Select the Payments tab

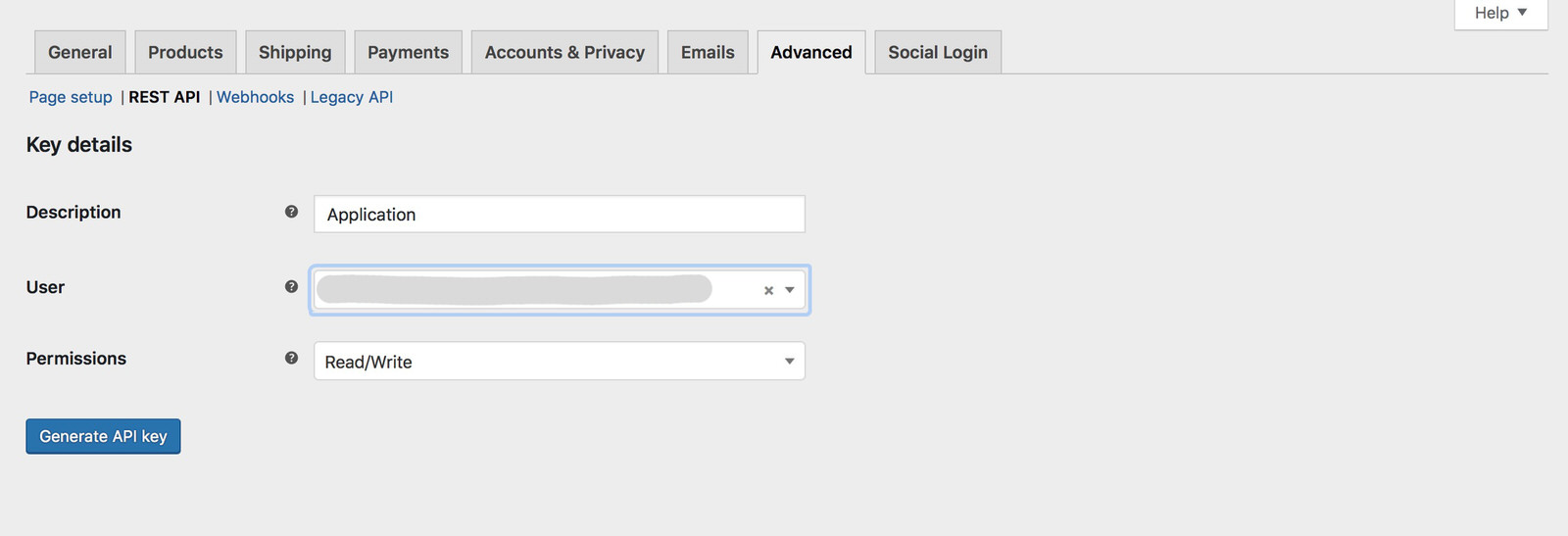408,53
